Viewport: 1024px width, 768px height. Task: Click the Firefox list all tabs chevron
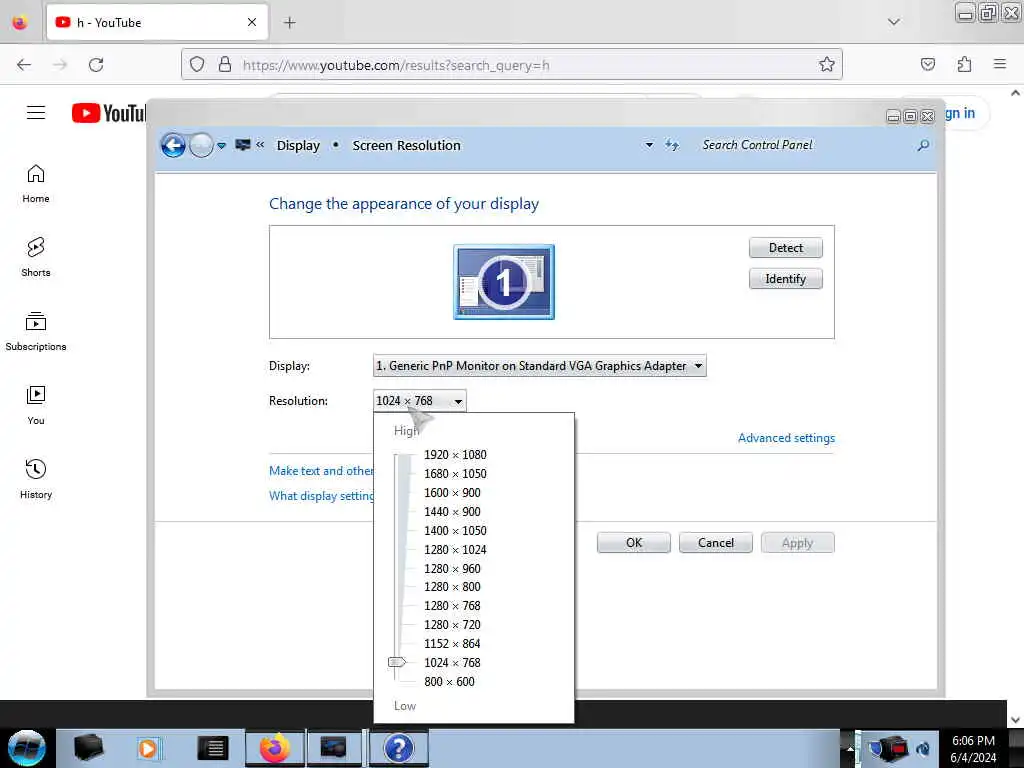click(x=893, y=22)
